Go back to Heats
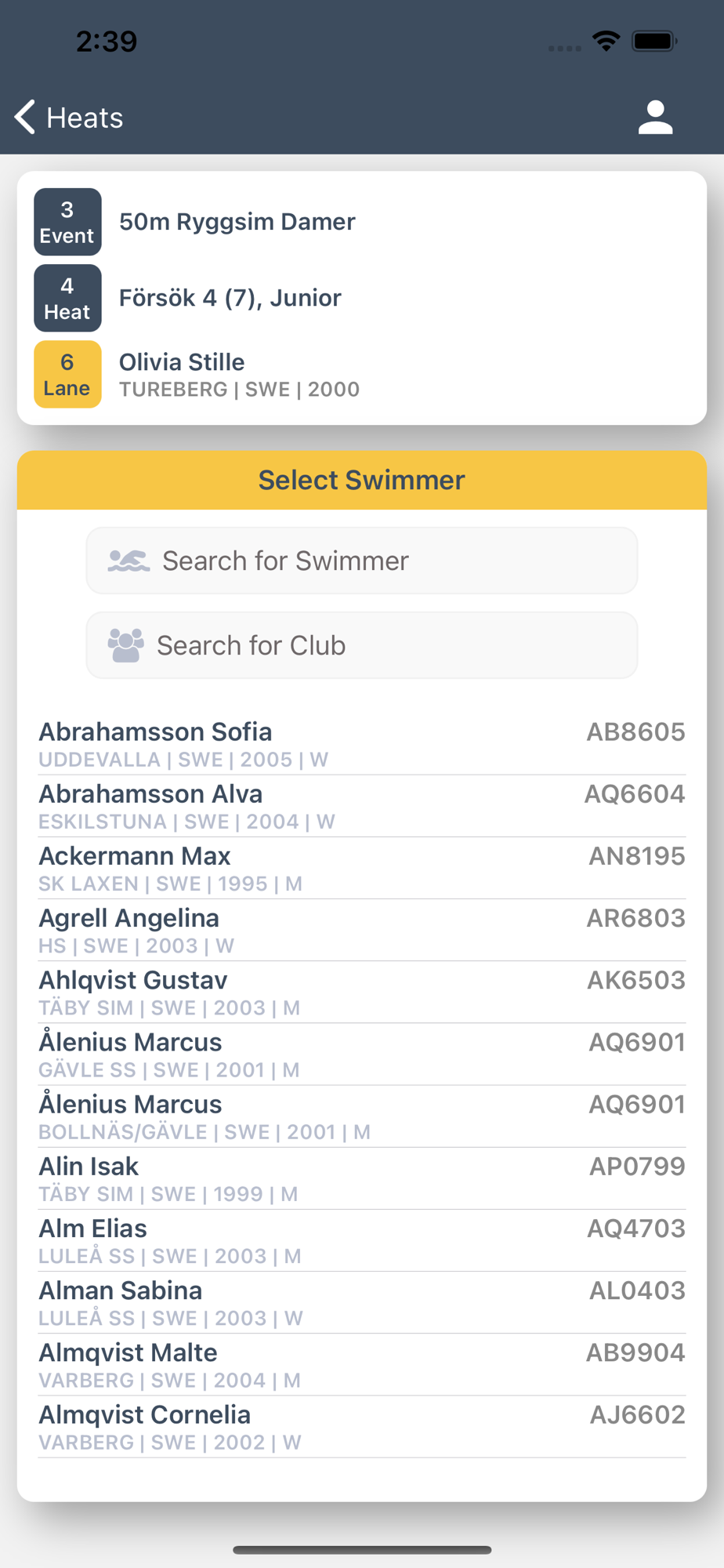 click(69, 118)
